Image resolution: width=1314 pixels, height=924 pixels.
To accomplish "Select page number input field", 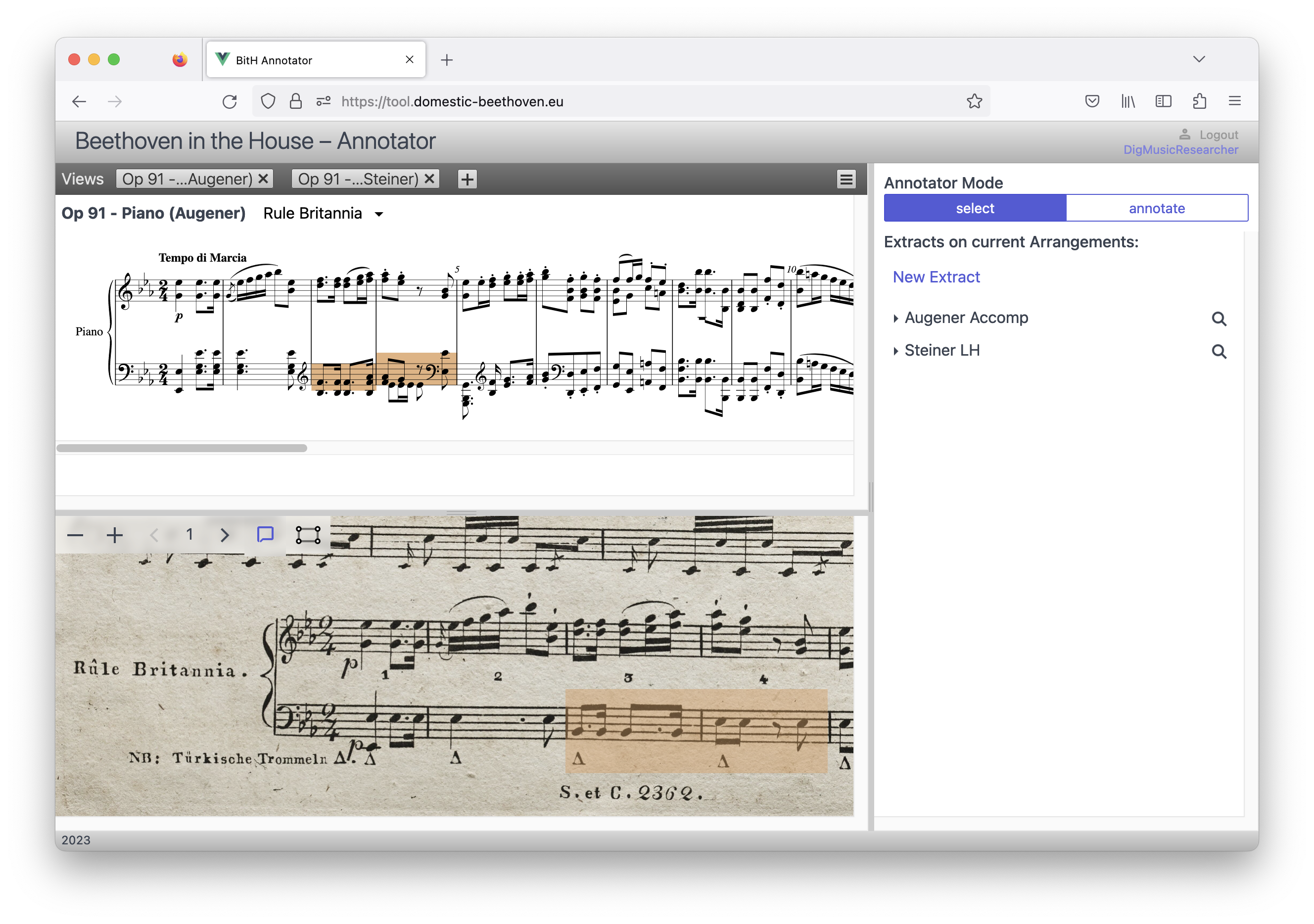I will click(189, 534).
